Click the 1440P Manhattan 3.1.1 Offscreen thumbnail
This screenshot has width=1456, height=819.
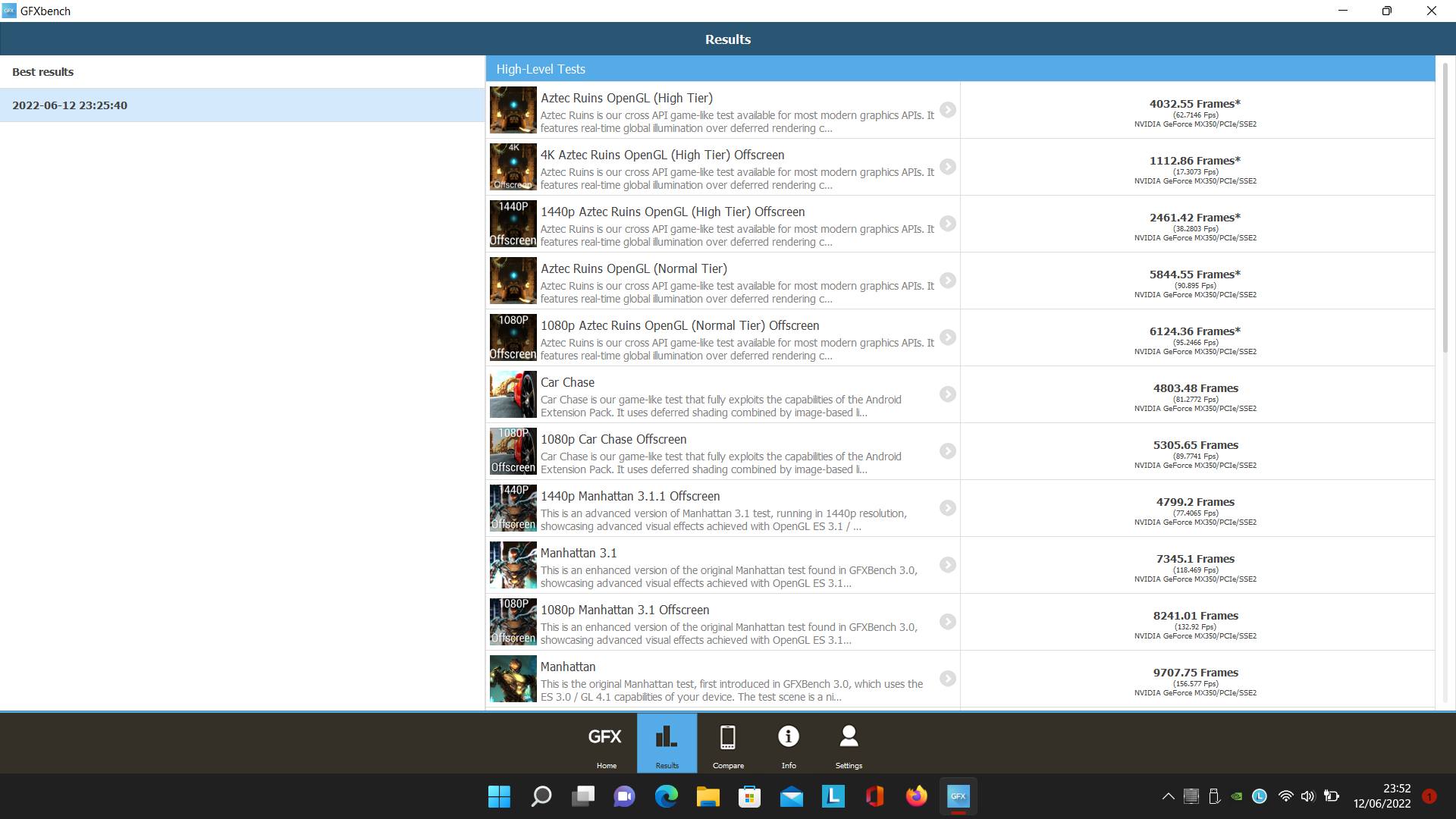pos(513,508)
